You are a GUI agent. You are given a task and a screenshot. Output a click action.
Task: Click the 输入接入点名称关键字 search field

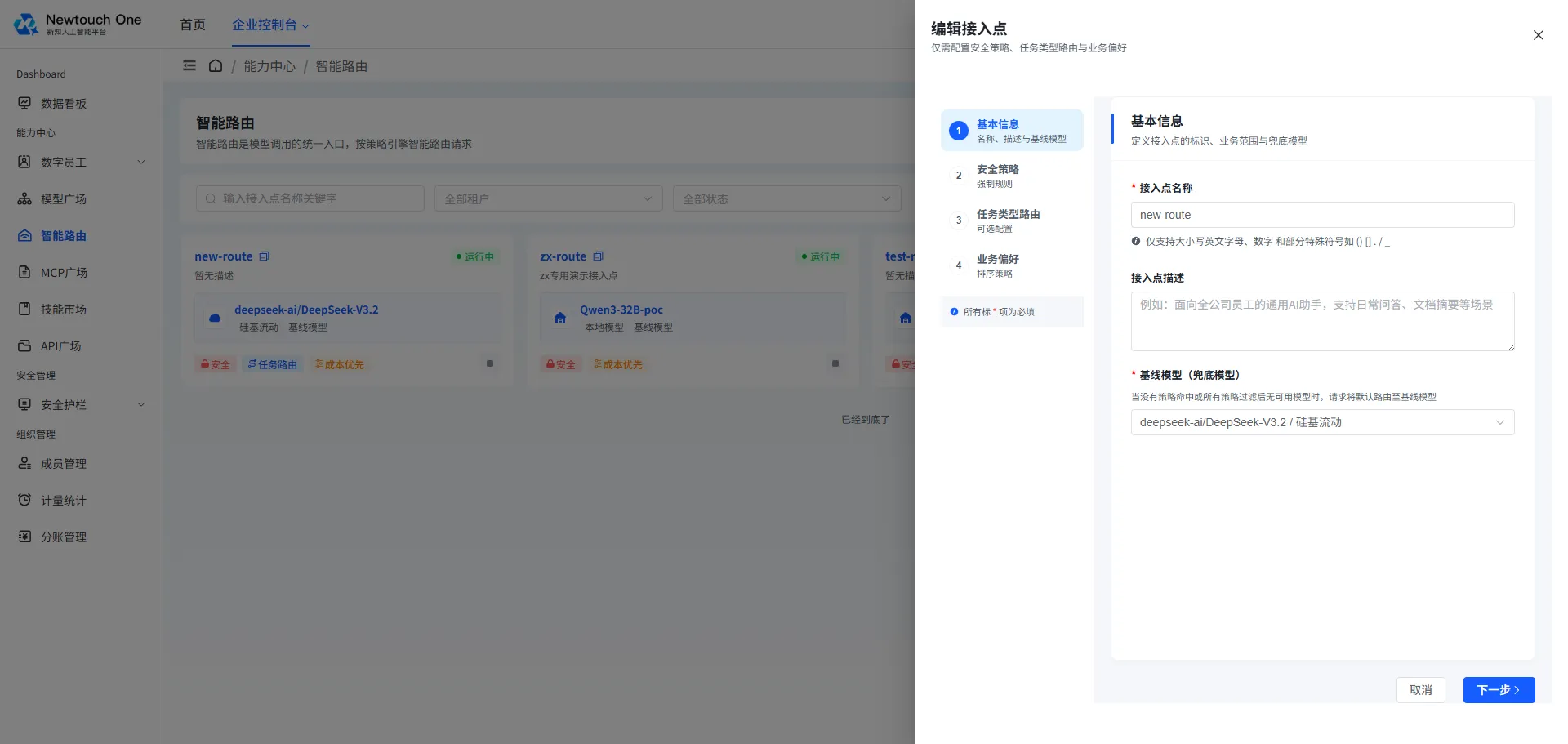[x=310, y=198]
